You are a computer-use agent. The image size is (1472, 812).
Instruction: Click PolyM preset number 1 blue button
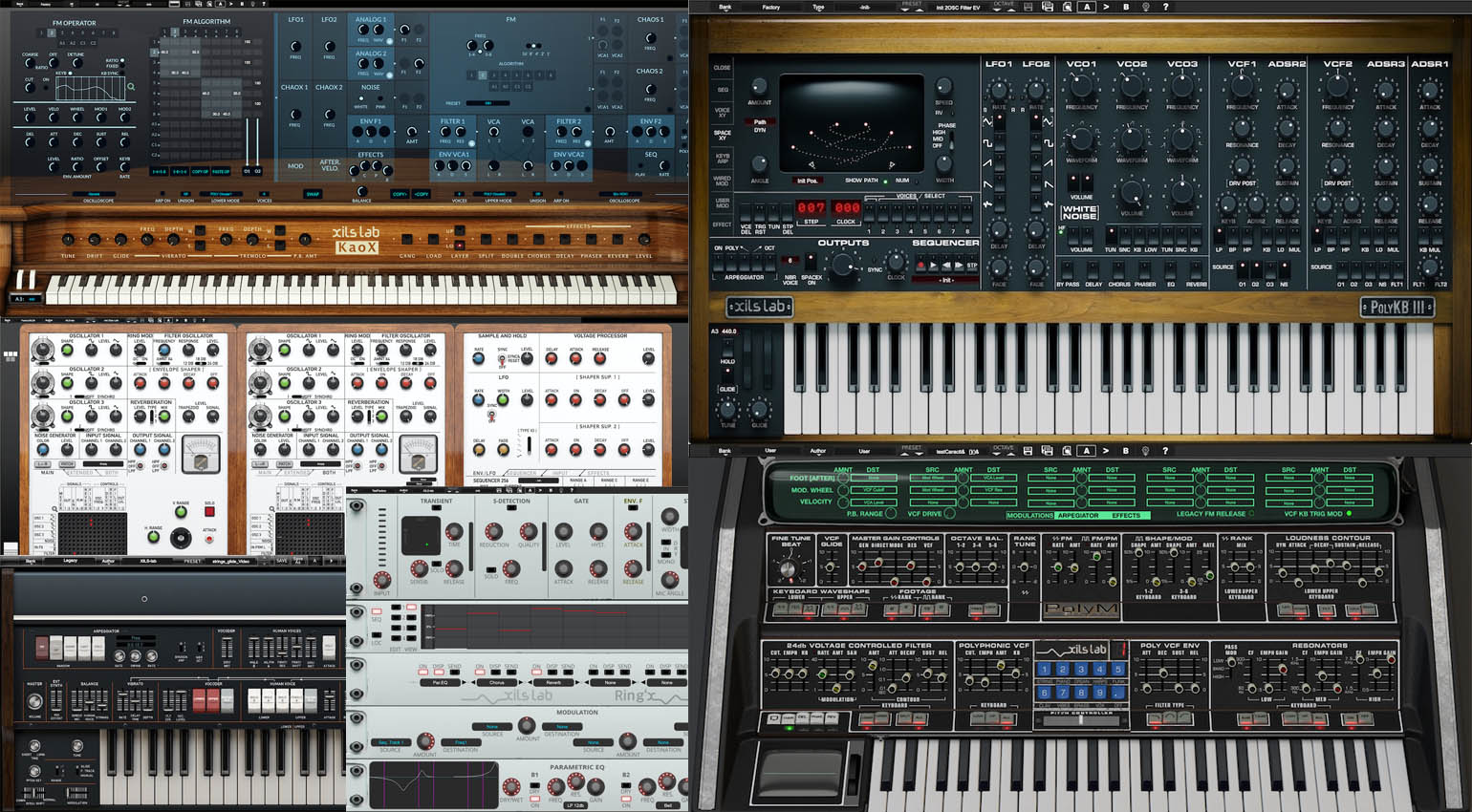pyautogui.click(x=1044, y=670)
